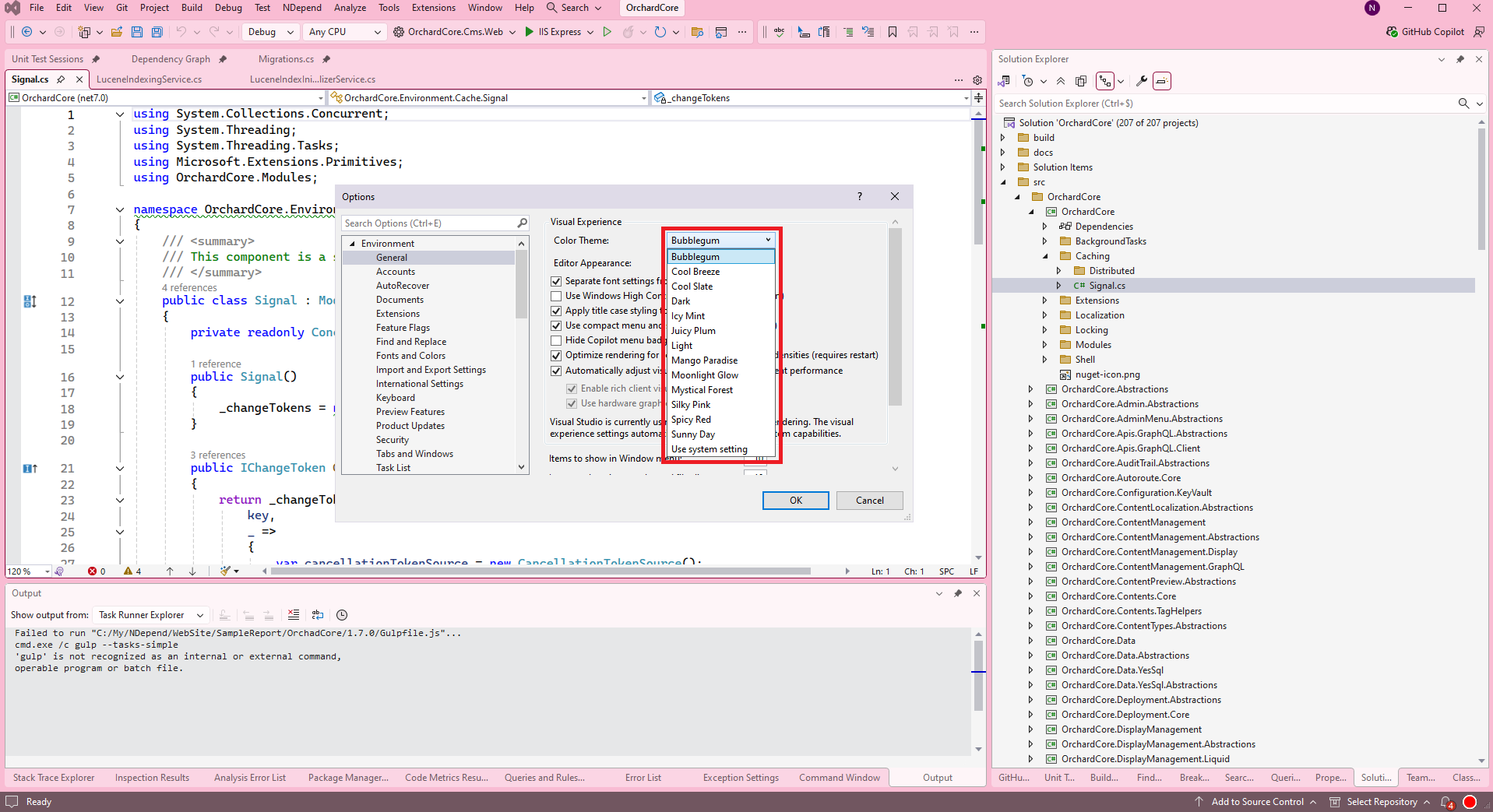Click Add to Source Control in status bar
The image size is (1493, 812).
tap(1257, 802)
